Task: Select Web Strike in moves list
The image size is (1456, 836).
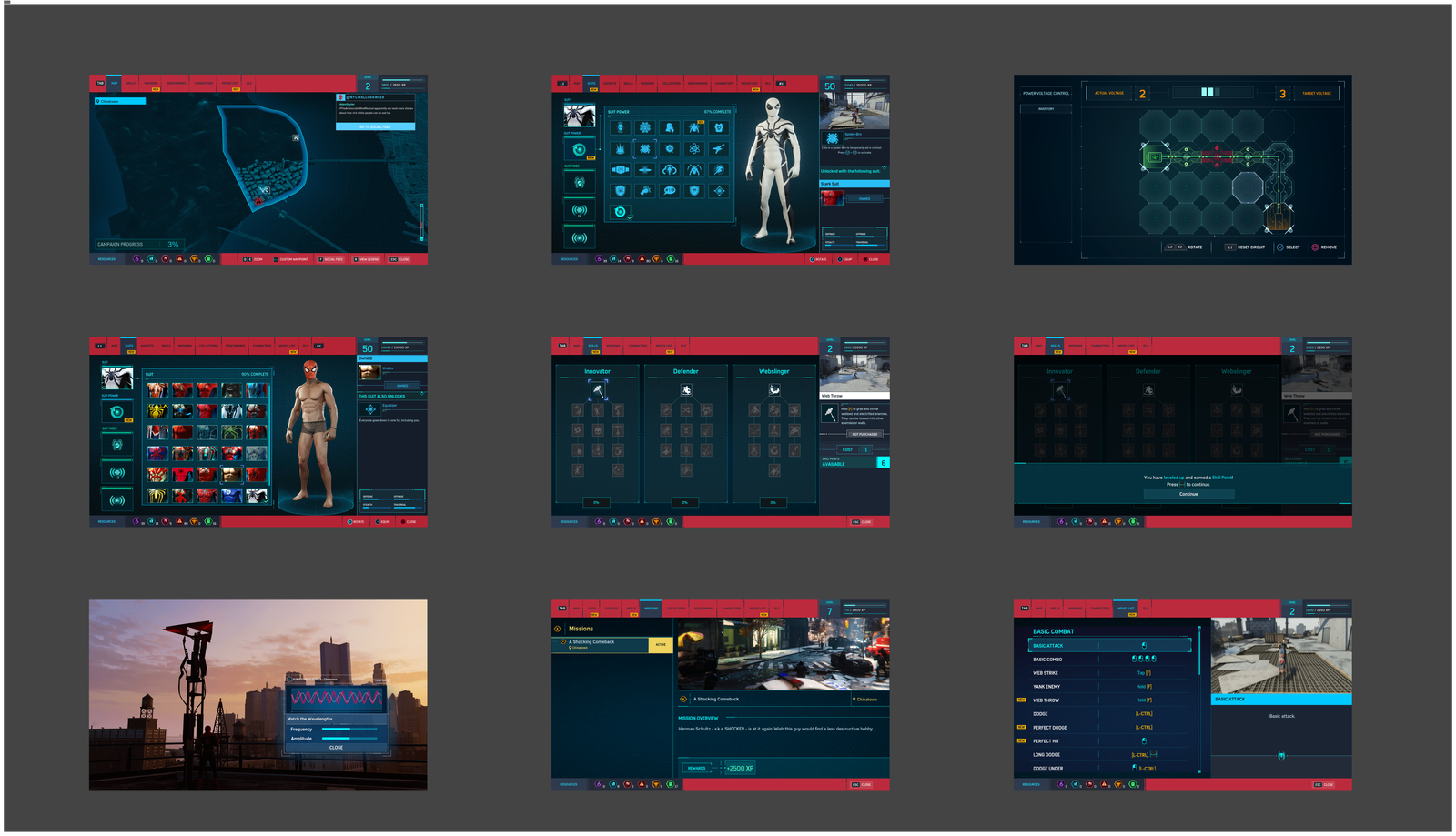Action: click(x=1046, y=673)
